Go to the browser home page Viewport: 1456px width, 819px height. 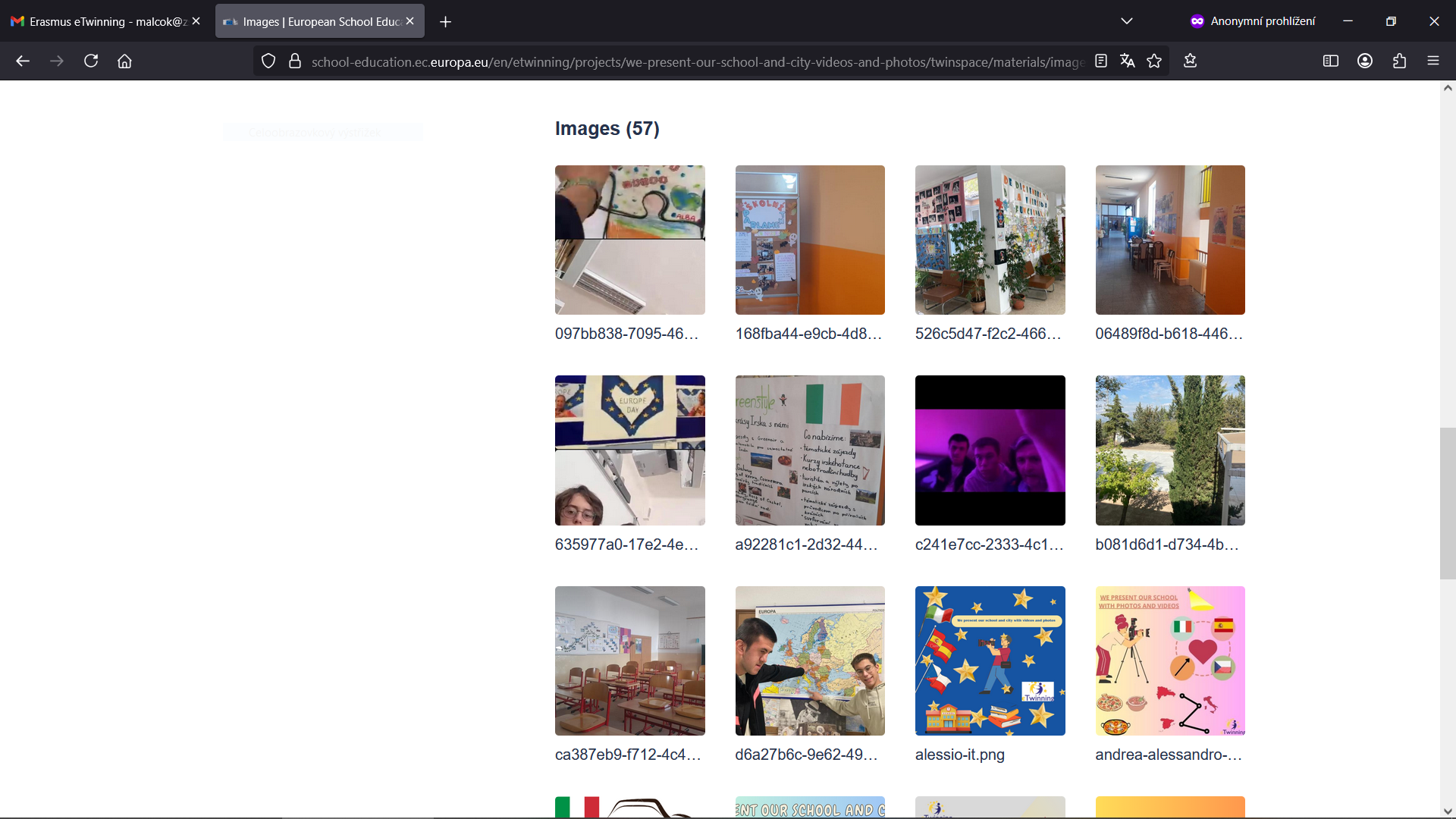pyautogui.click(x=124, y=61)
